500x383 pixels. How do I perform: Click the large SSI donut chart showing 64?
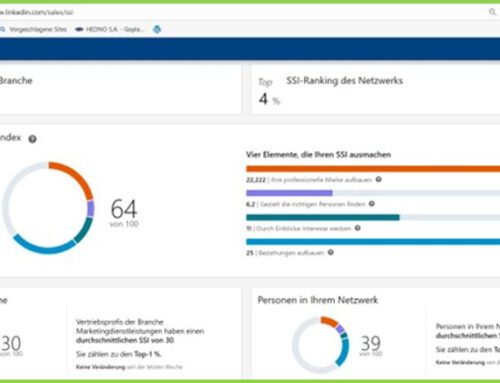pos(48,208)
